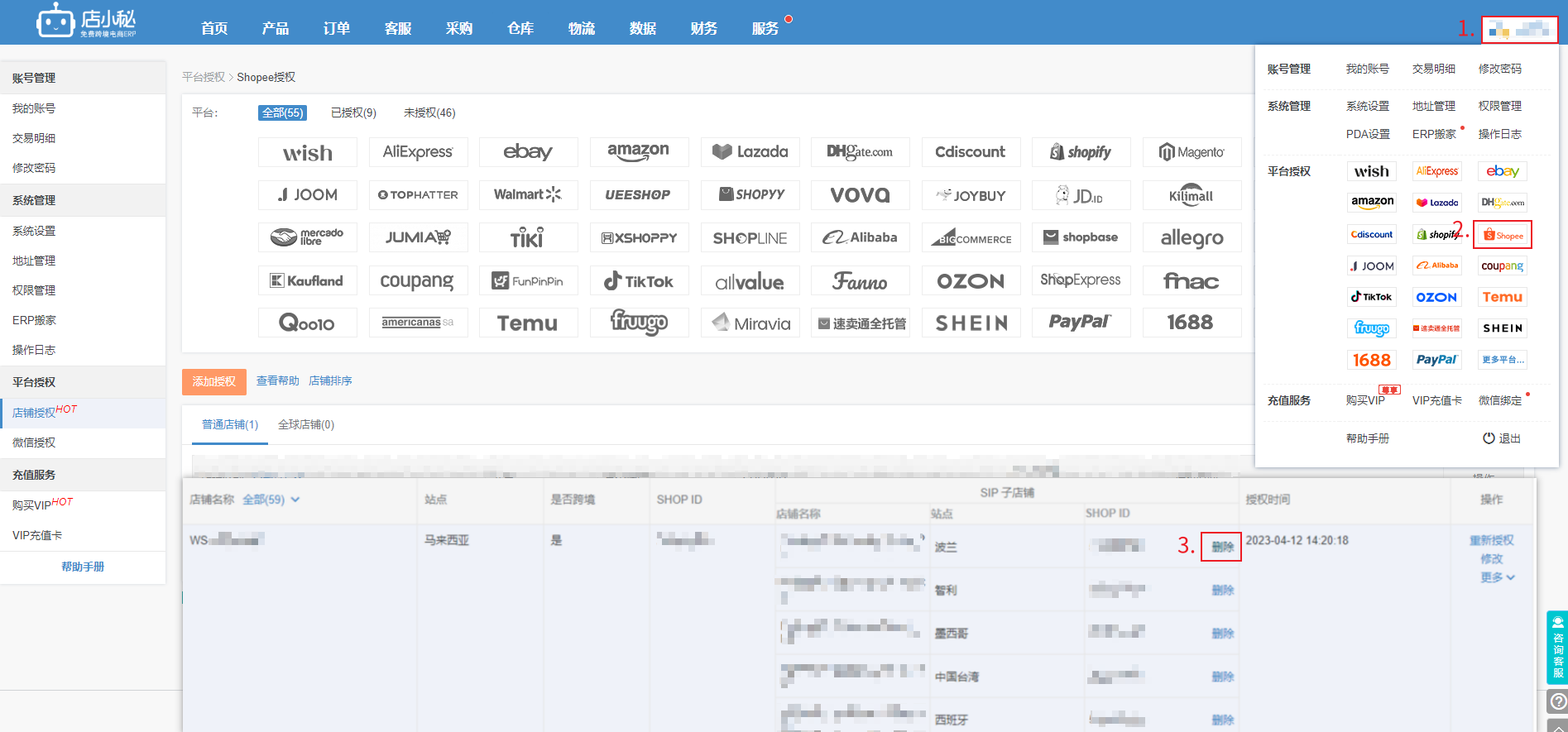Open the 店铺排序 link
The image size is (1568, 732).
click(x=330, y=380)
